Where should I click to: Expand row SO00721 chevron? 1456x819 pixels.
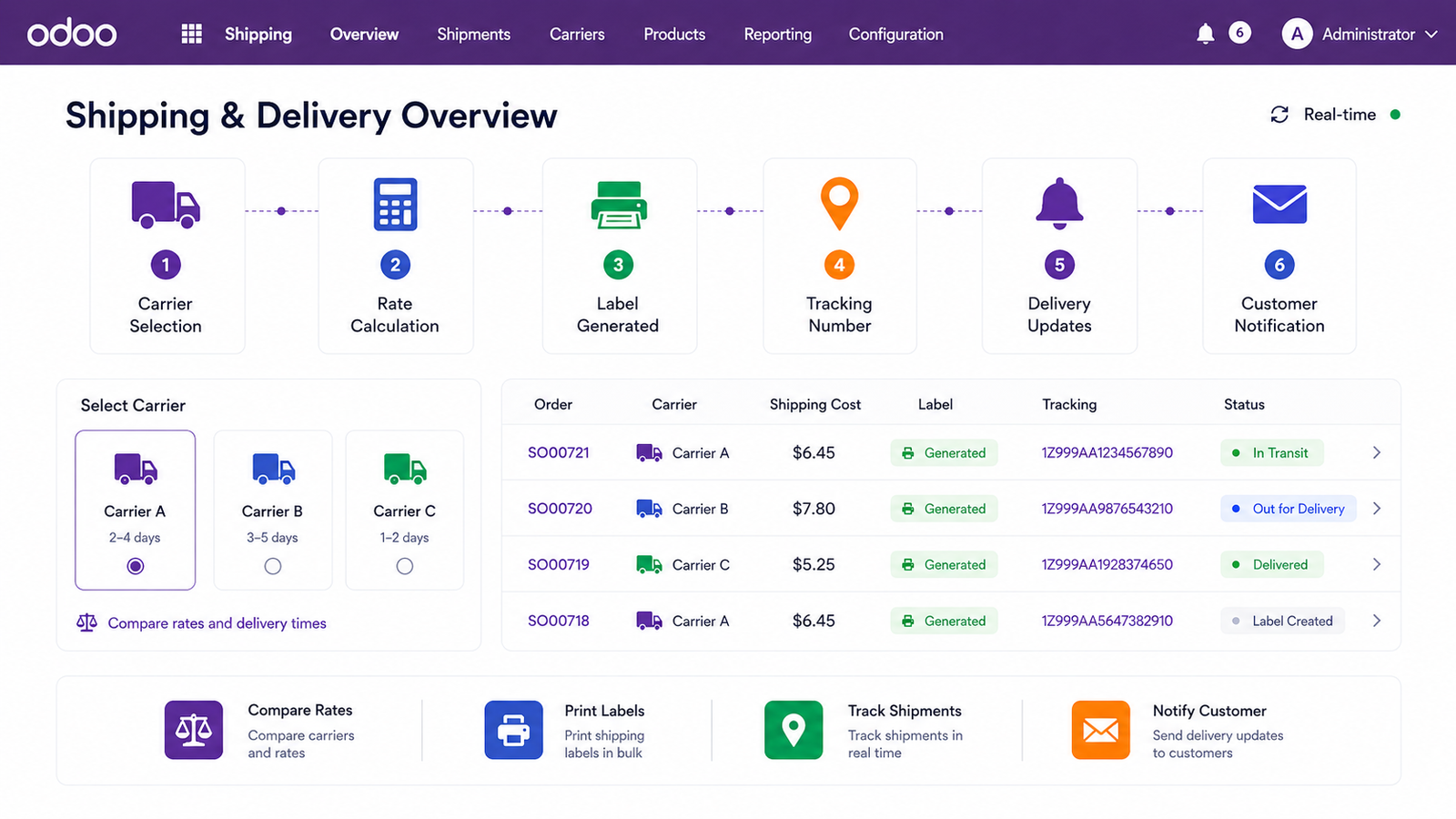[1377, 452]
